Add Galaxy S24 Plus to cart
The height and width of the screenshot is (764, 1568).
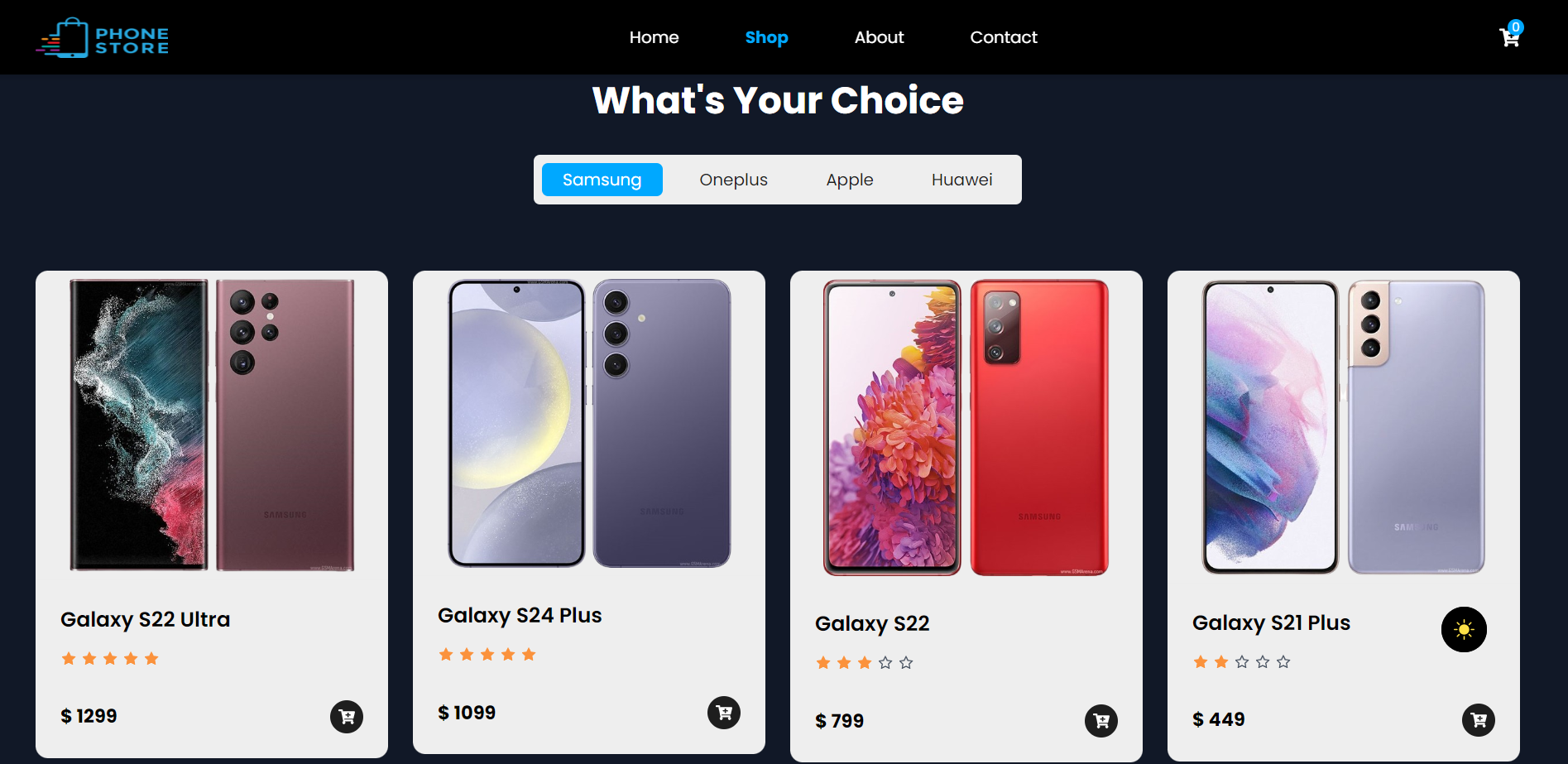pos(724,713)
